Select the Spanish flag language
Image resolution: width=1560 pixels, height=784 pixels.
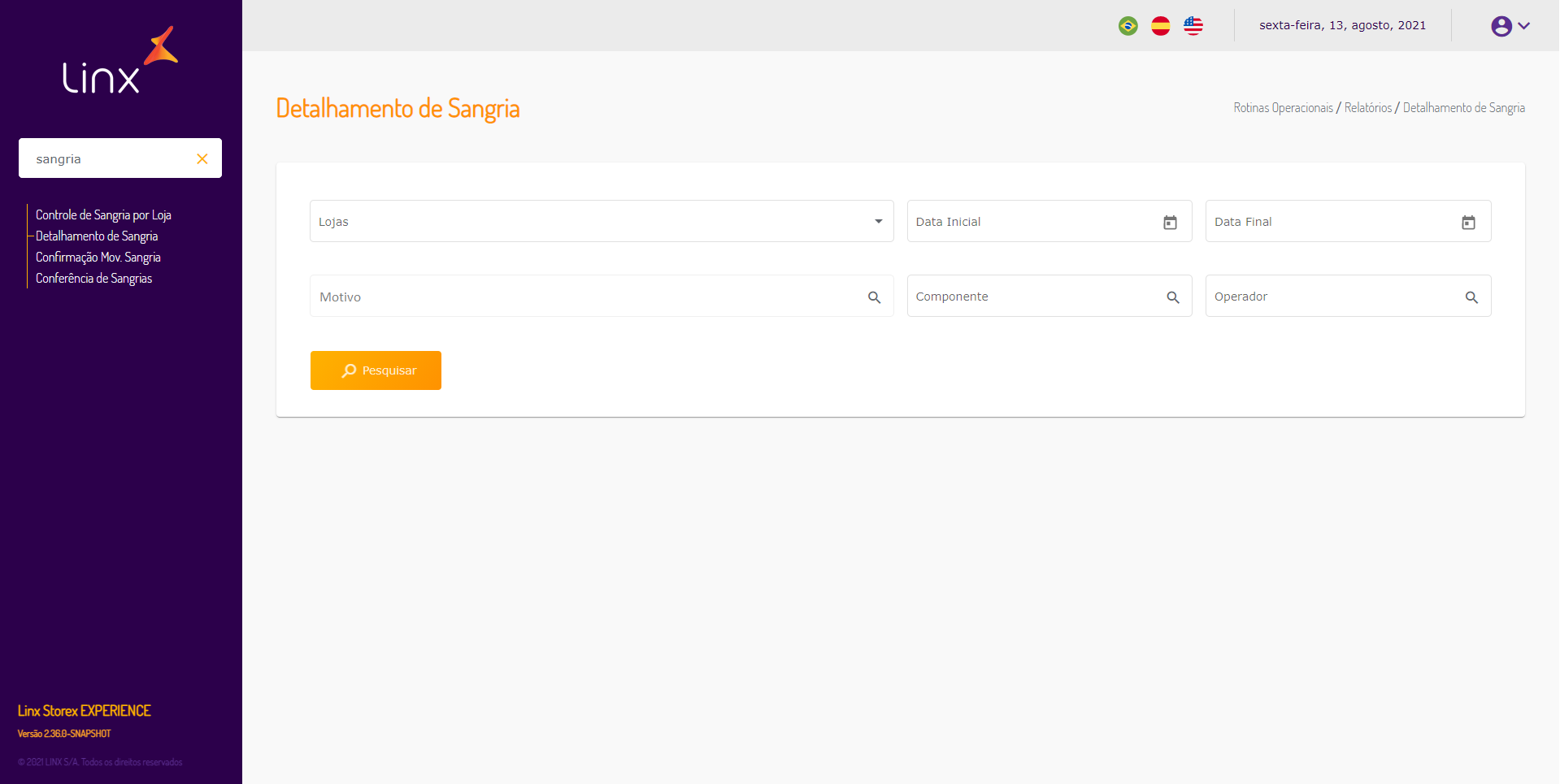pos(1160,26)
